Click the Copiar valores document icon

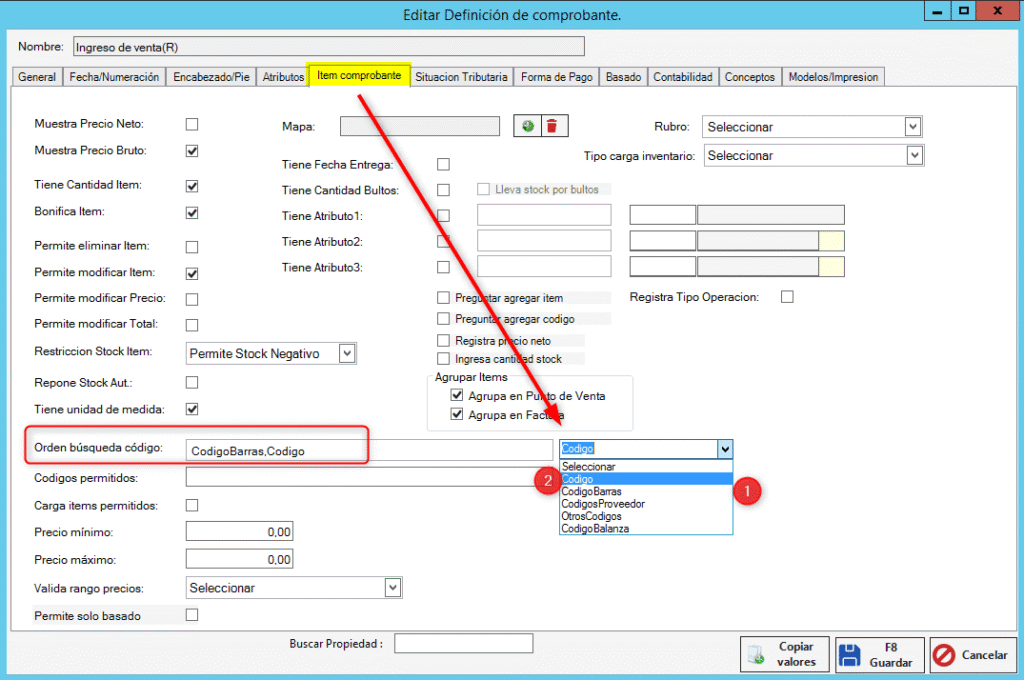pyautogui.click(x=756, y=656)
